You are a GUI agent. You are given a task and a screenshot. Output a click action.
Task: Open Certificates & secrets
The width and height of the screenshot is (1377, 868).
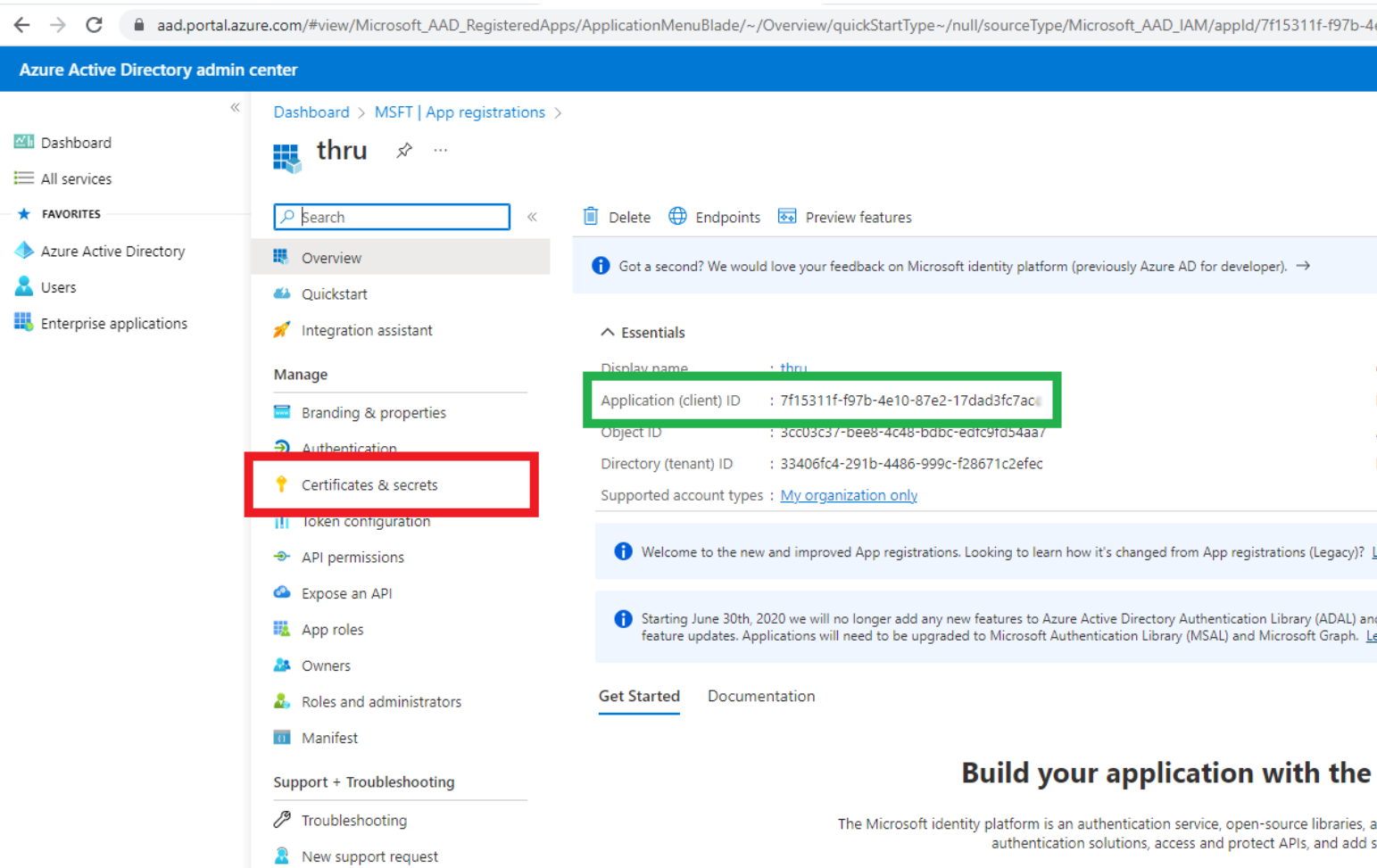[x=369, y=484]
